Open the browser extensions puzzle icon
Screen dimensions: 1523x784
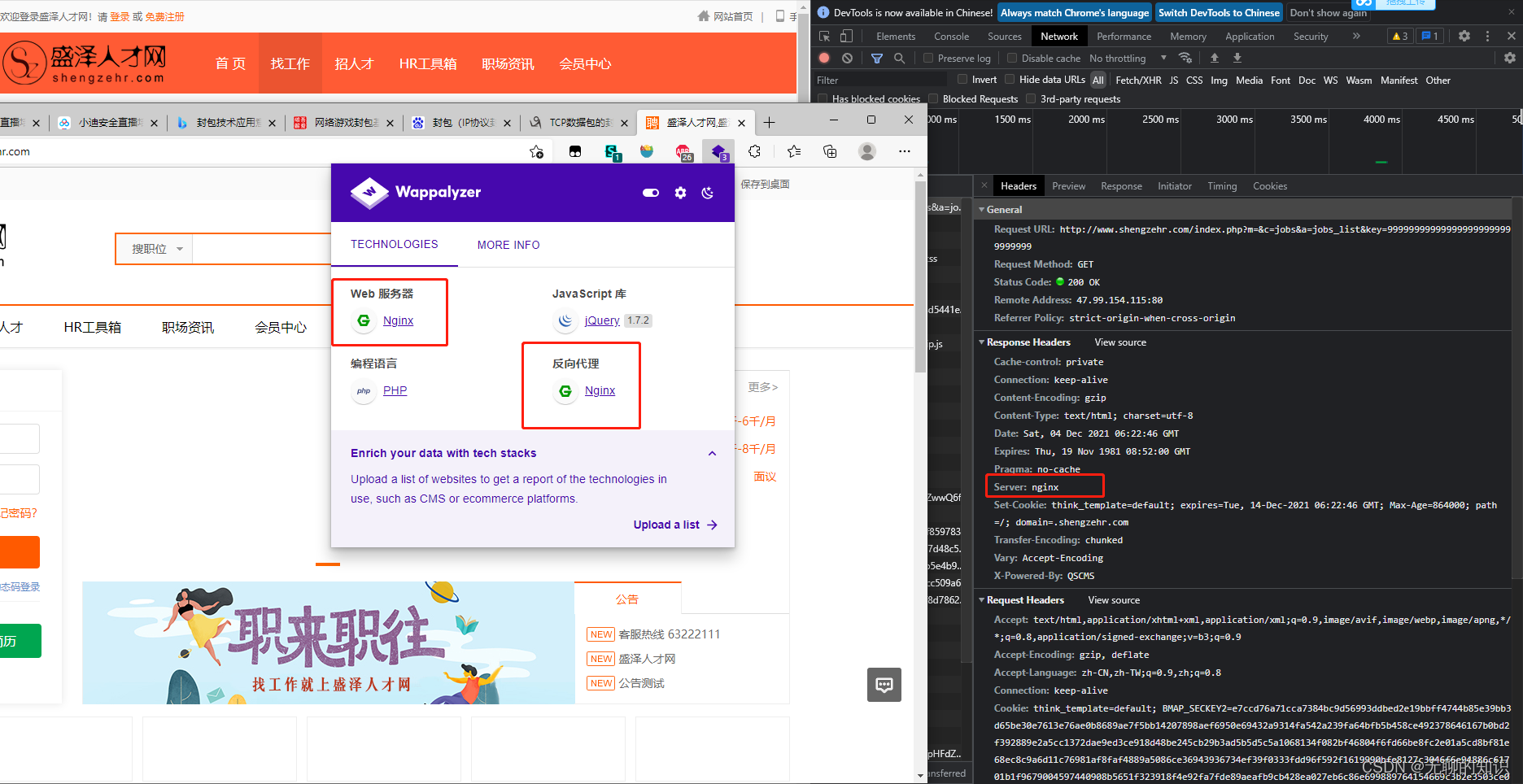click(x=755, y=151)
